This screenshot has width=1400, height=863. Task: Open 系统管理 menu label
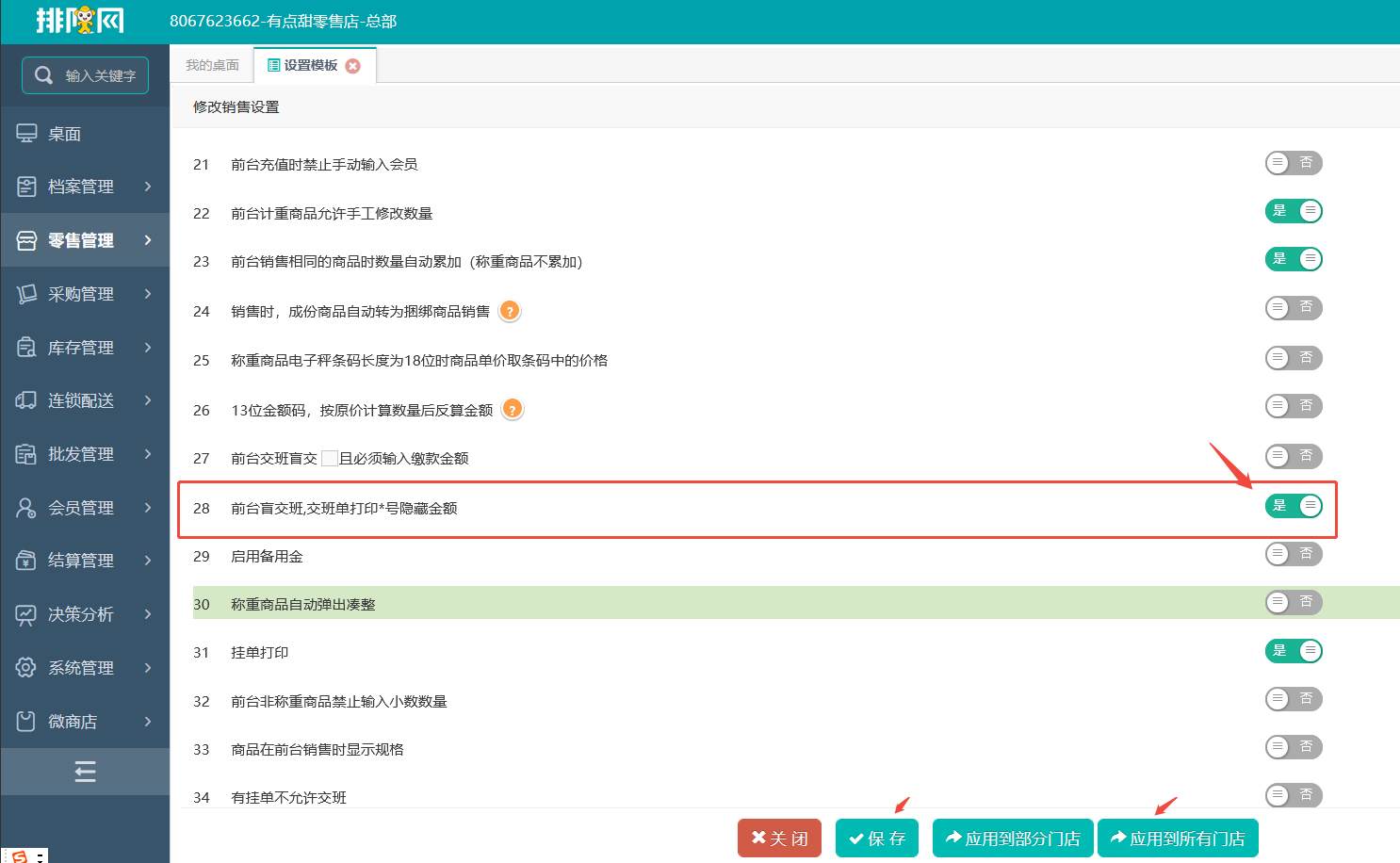[x=81, y=668]
